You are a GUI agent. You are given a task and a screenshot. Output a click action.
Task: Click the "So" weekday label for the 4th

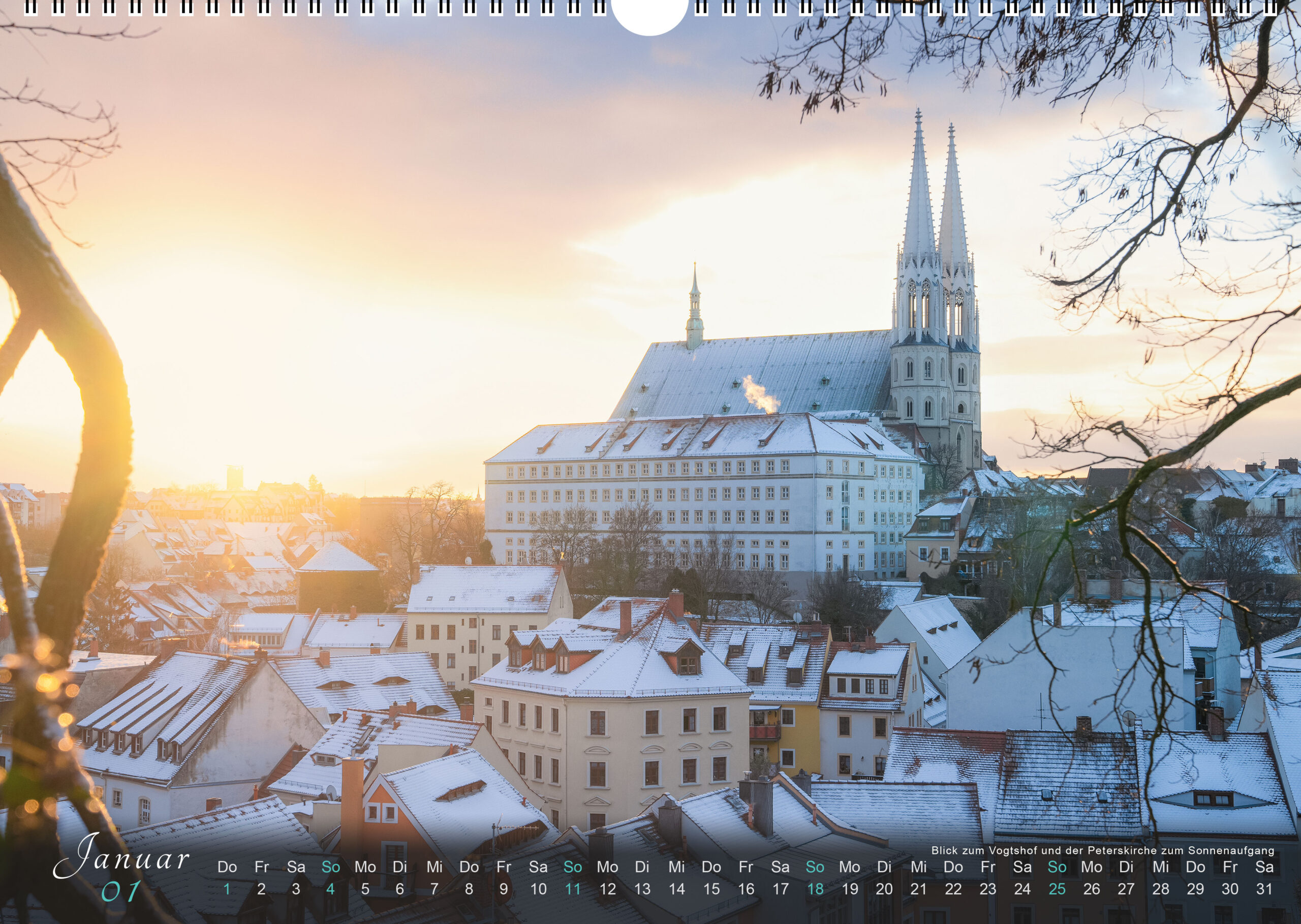tap(330, 867)
